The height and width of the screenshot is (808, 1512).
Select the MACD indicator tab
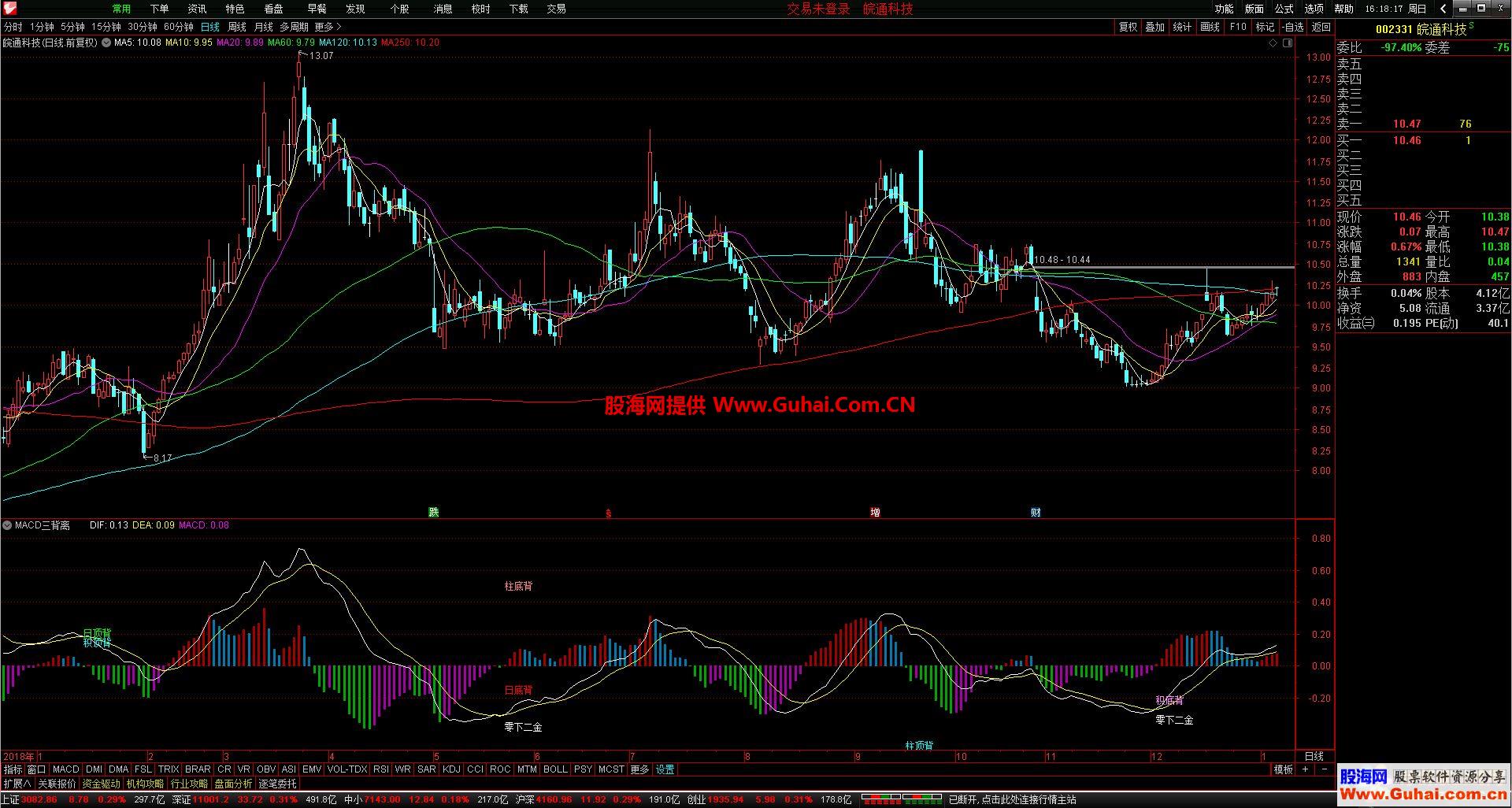[x=66, y=769]
